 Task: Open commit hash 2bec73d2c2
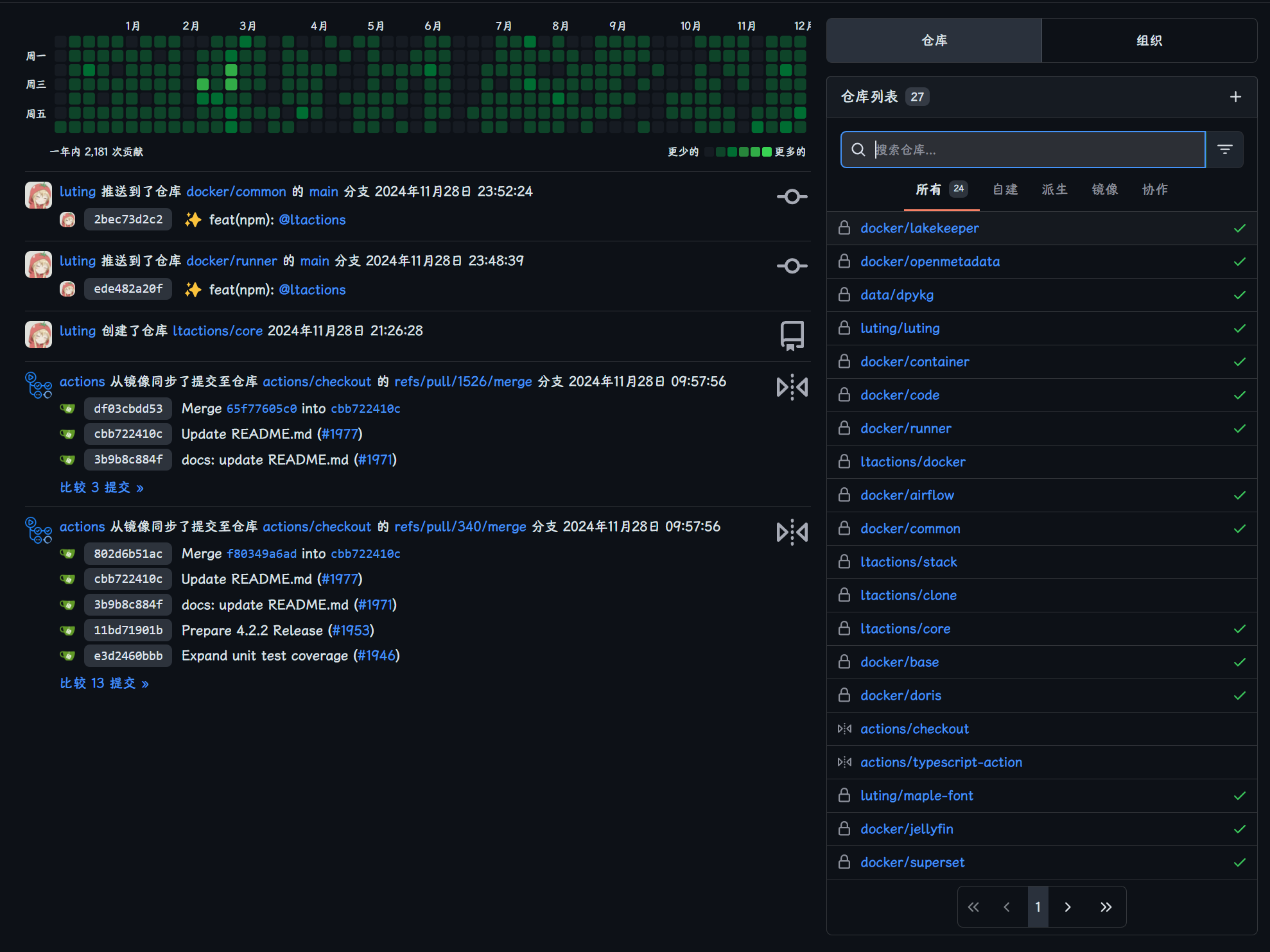(x=128, y=220)
